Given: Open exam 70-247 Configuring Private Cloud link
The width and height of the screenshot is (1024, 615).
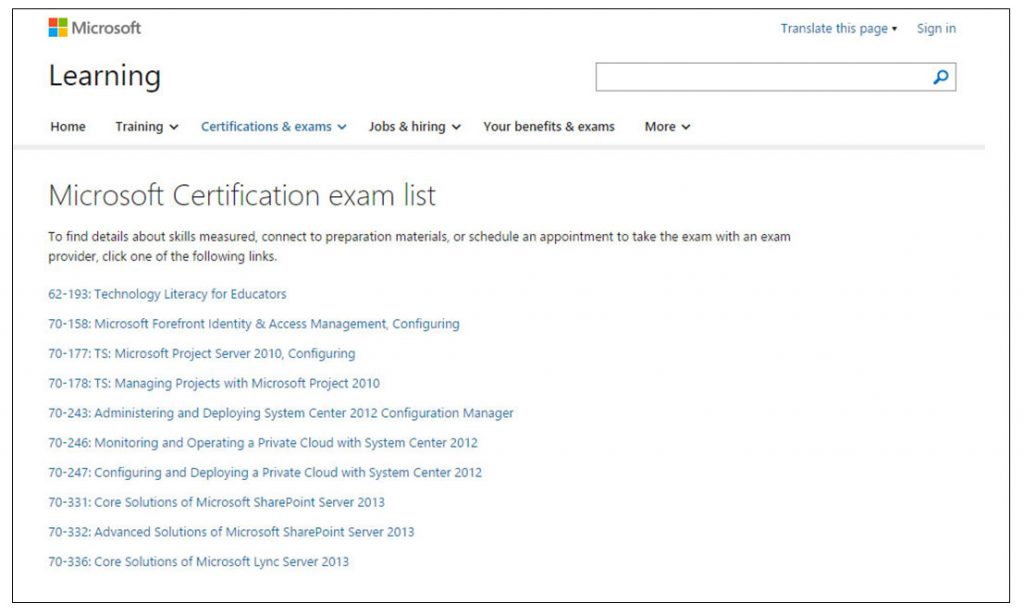Looking at the screenshot, I should pos(264,473).
